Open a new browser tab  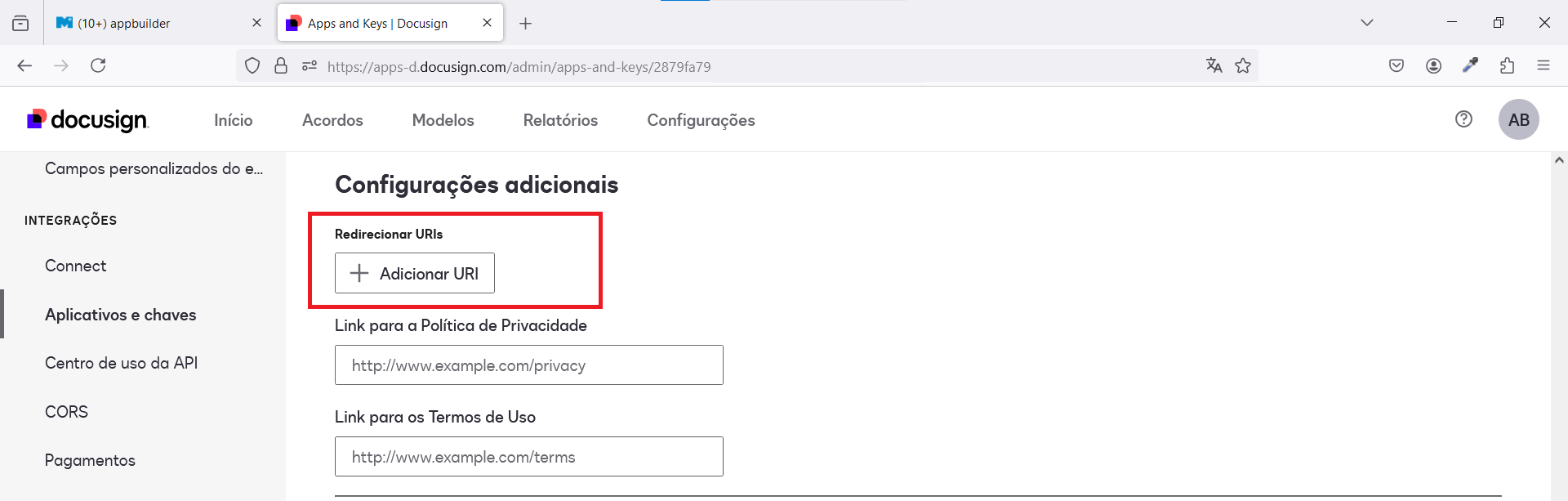(525, 24)
